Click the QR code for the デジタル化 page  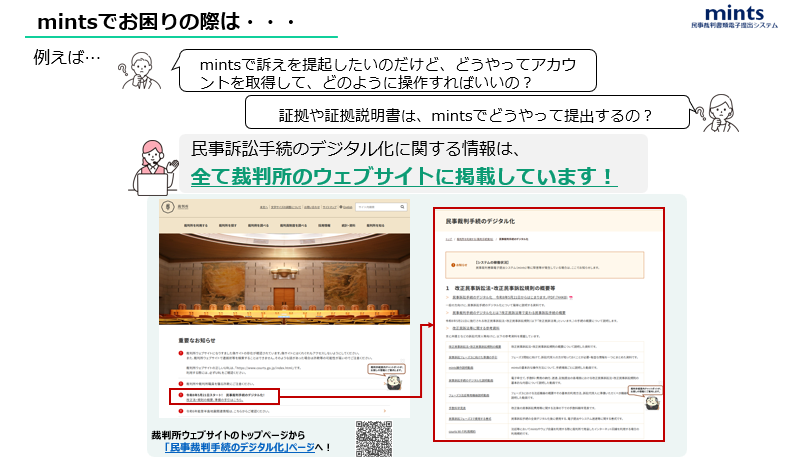tap(374, 438)
